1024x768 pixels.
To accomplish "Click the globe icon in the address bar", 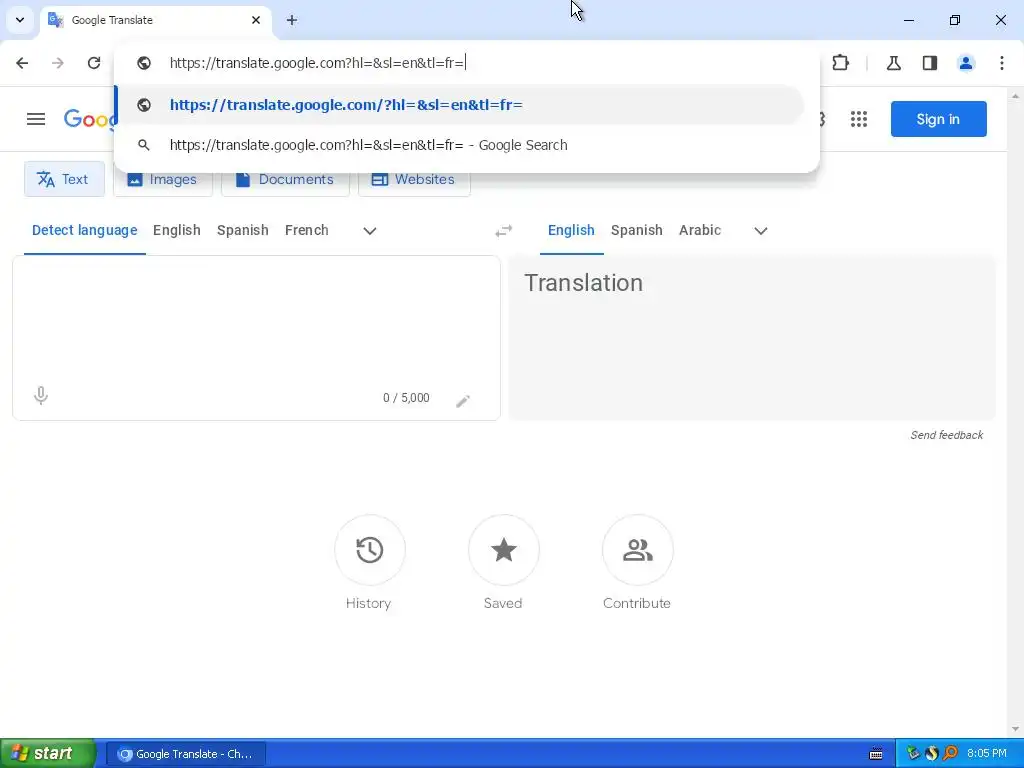I will point(144,63).
